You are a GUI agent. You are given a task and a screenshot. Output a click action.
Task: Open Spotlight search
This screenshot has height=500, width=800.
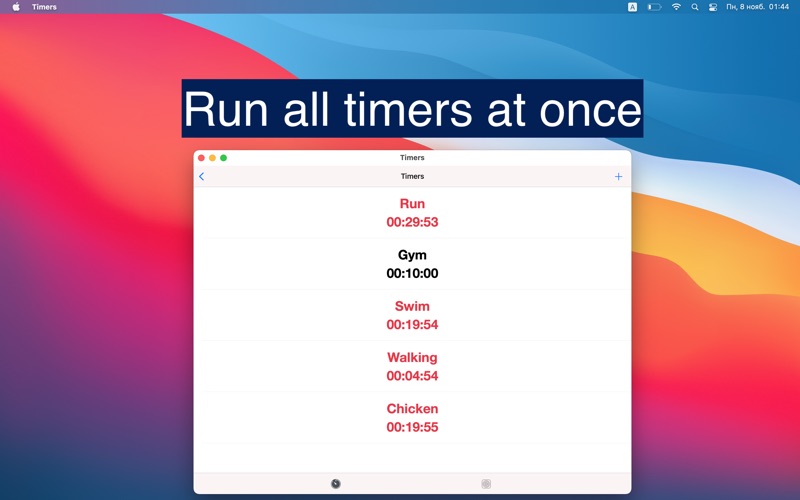(x=695, y=7)
